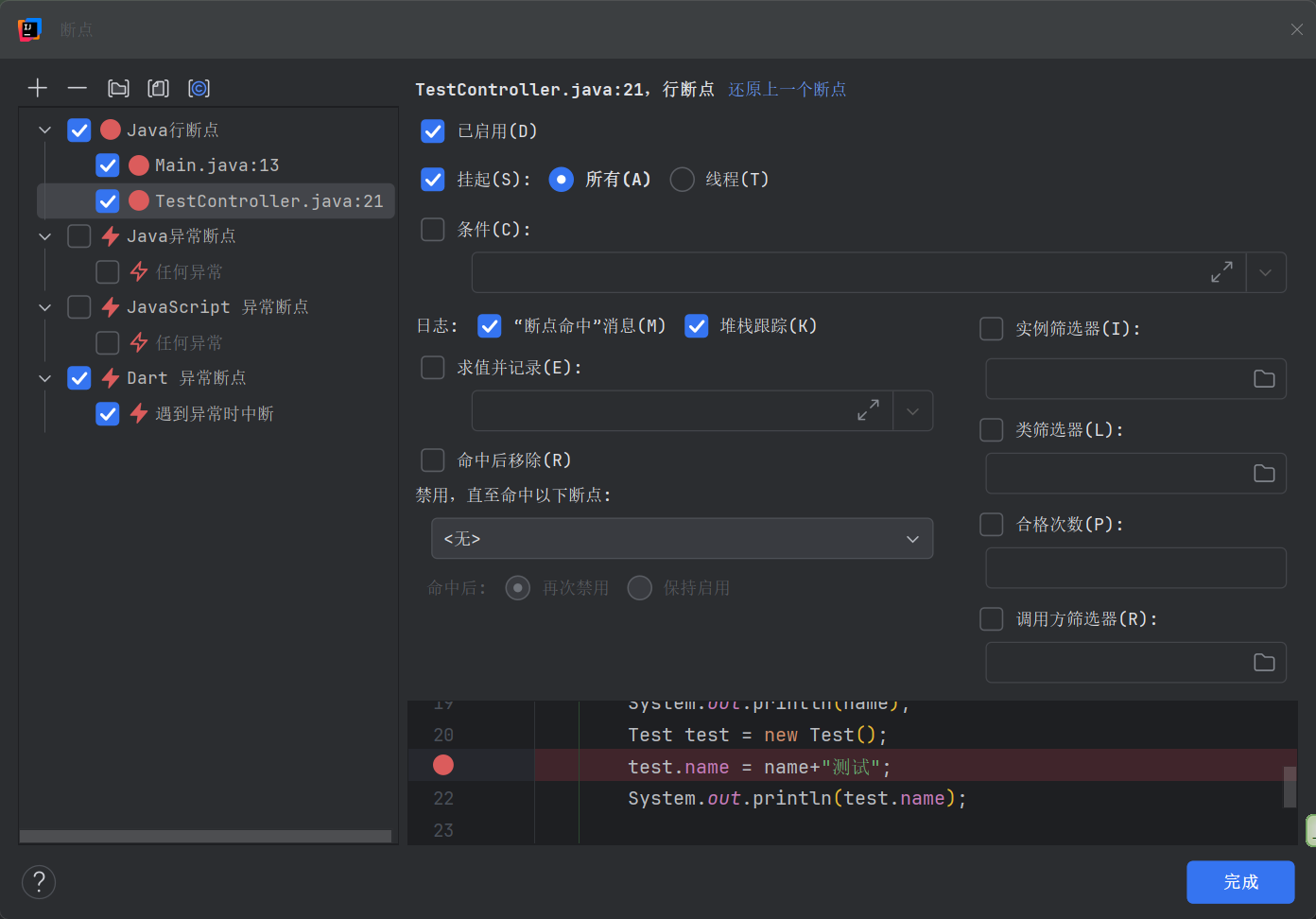Open folder icon for class filter field

click(x=1264, y=473)
